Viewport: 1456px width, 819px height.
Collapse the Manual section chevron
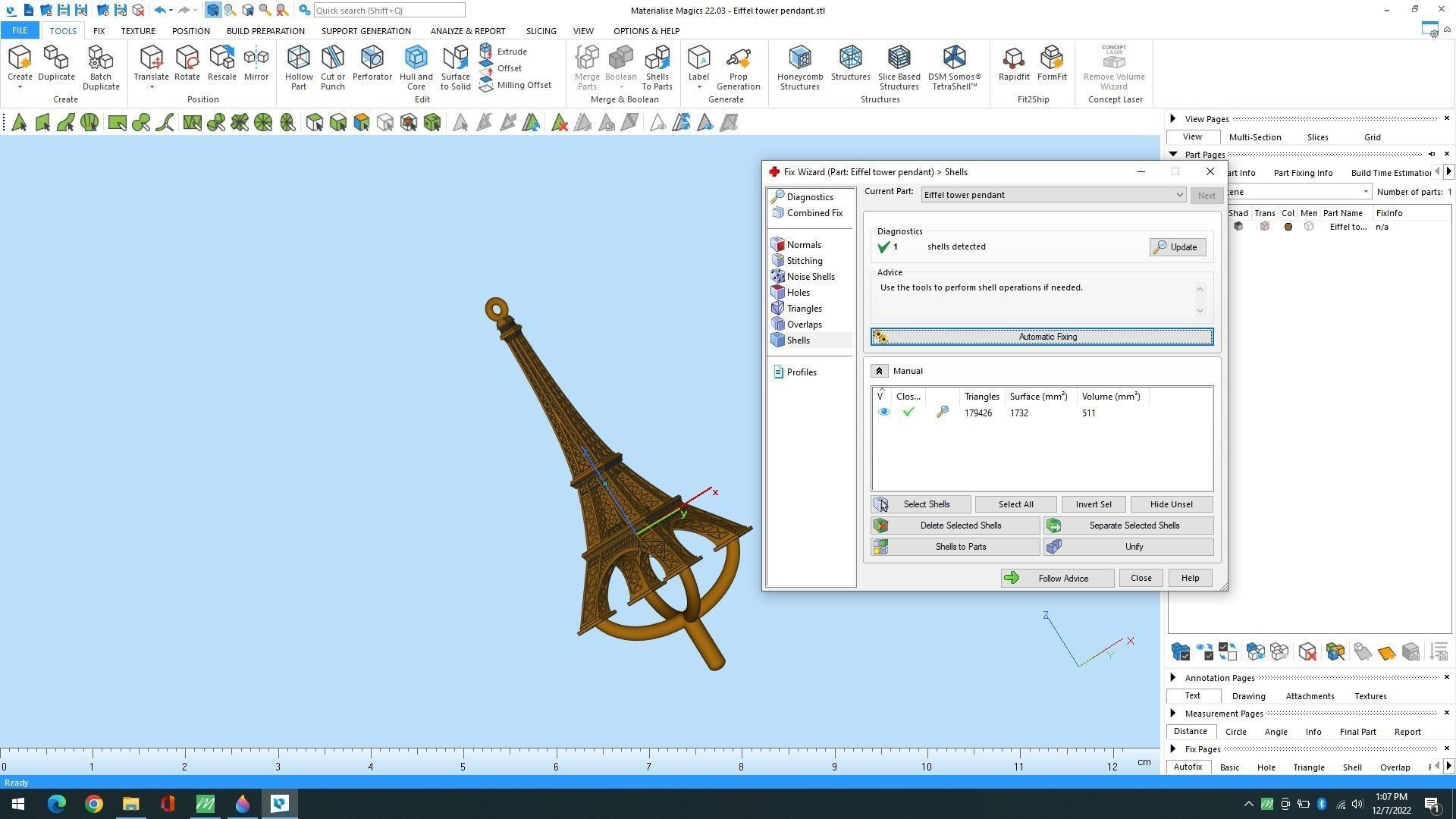(879, 371)
